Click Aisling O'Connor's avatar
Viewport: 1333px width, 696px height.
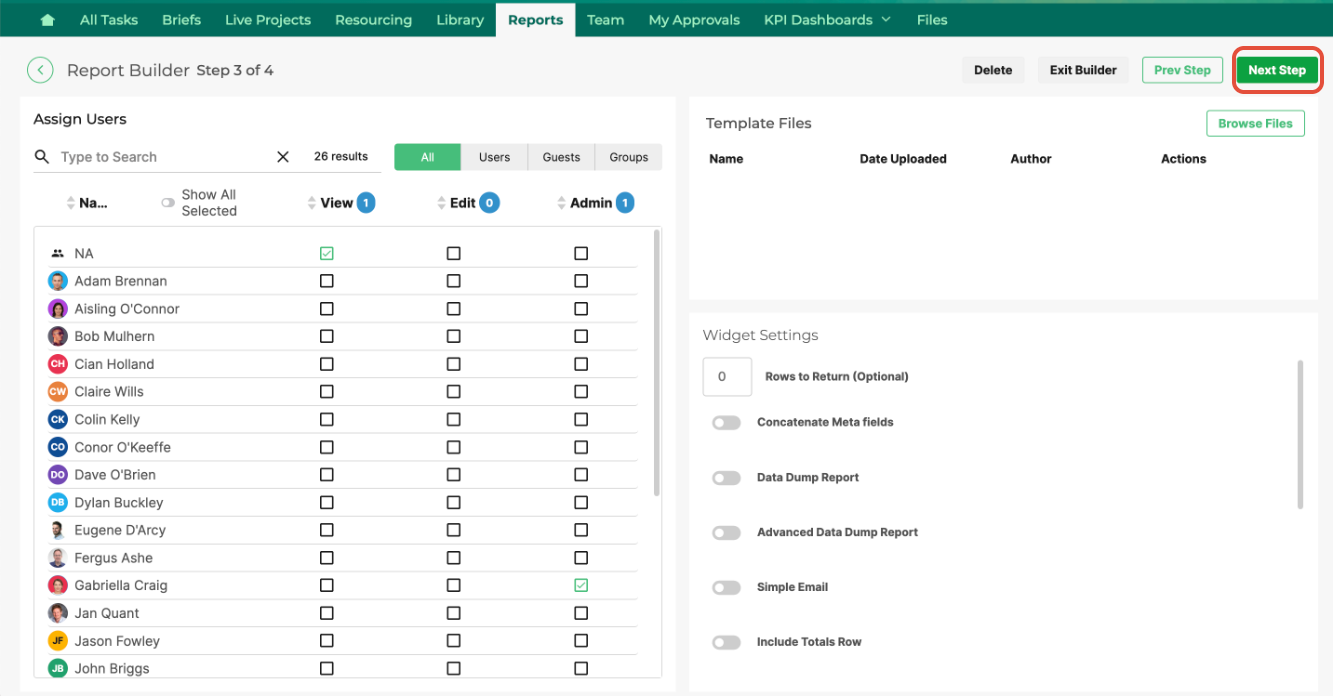point(58,309)
